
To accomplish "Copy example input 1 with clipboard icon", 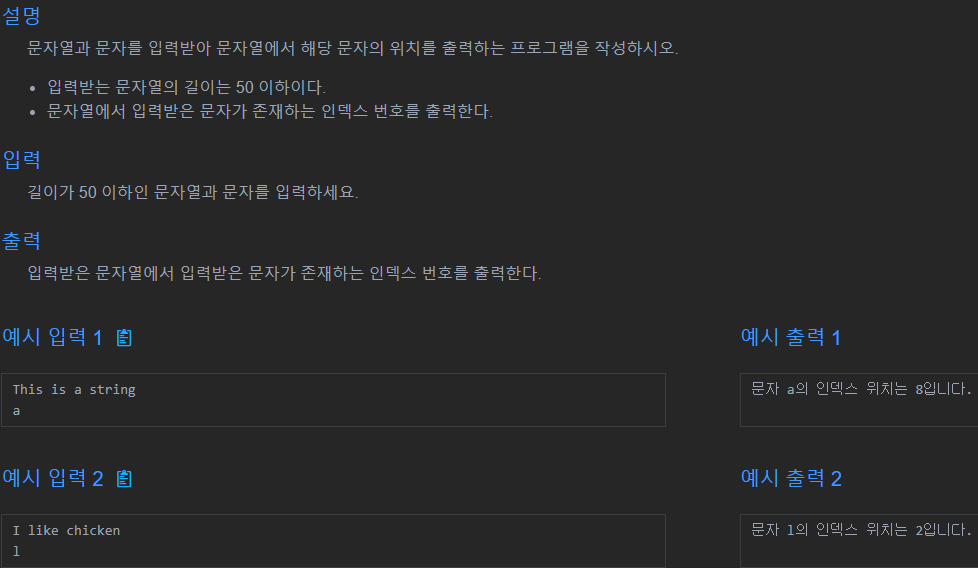I will [124, 337].
